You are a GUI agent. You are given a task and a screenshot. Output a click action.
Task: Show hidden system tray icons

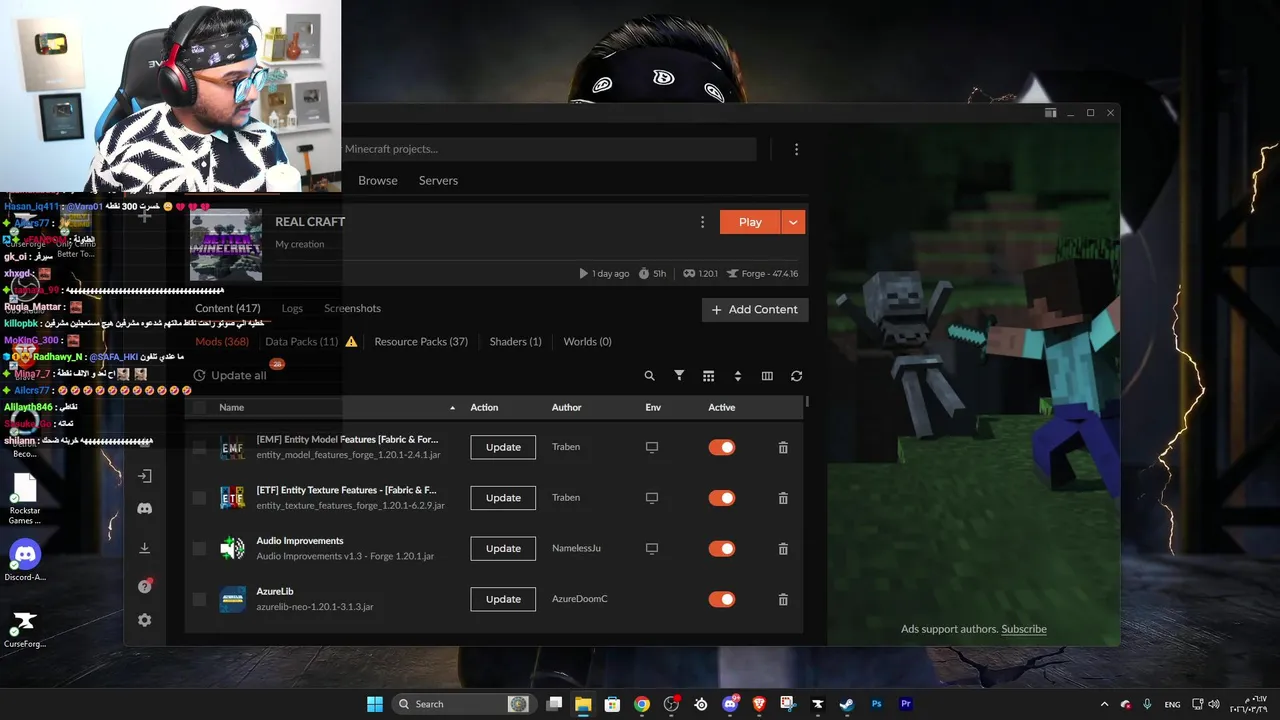[x=1104, y=704]
